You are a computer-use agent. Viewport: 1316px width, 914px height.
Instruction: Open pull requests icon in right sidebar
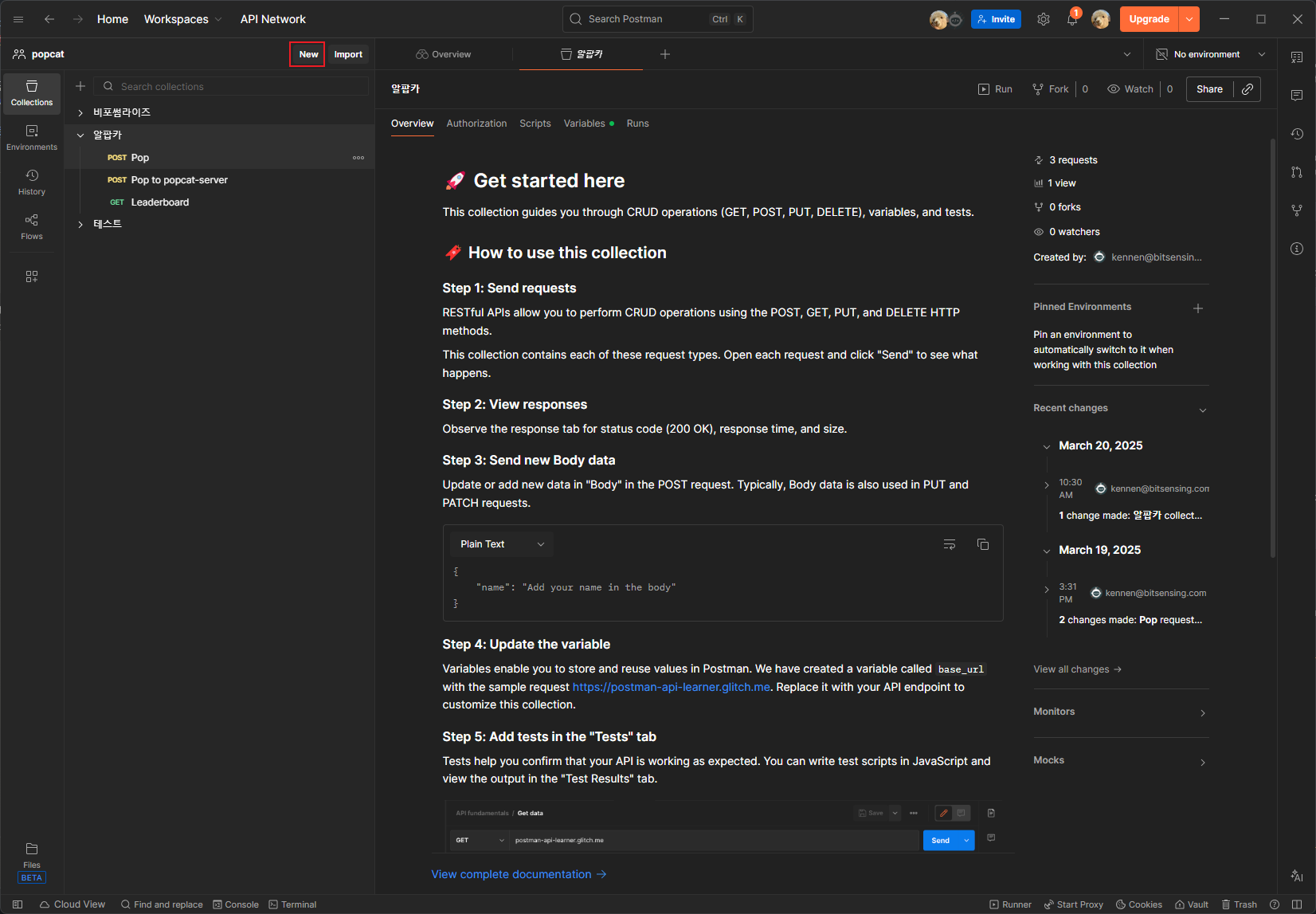click(1297, 172)
